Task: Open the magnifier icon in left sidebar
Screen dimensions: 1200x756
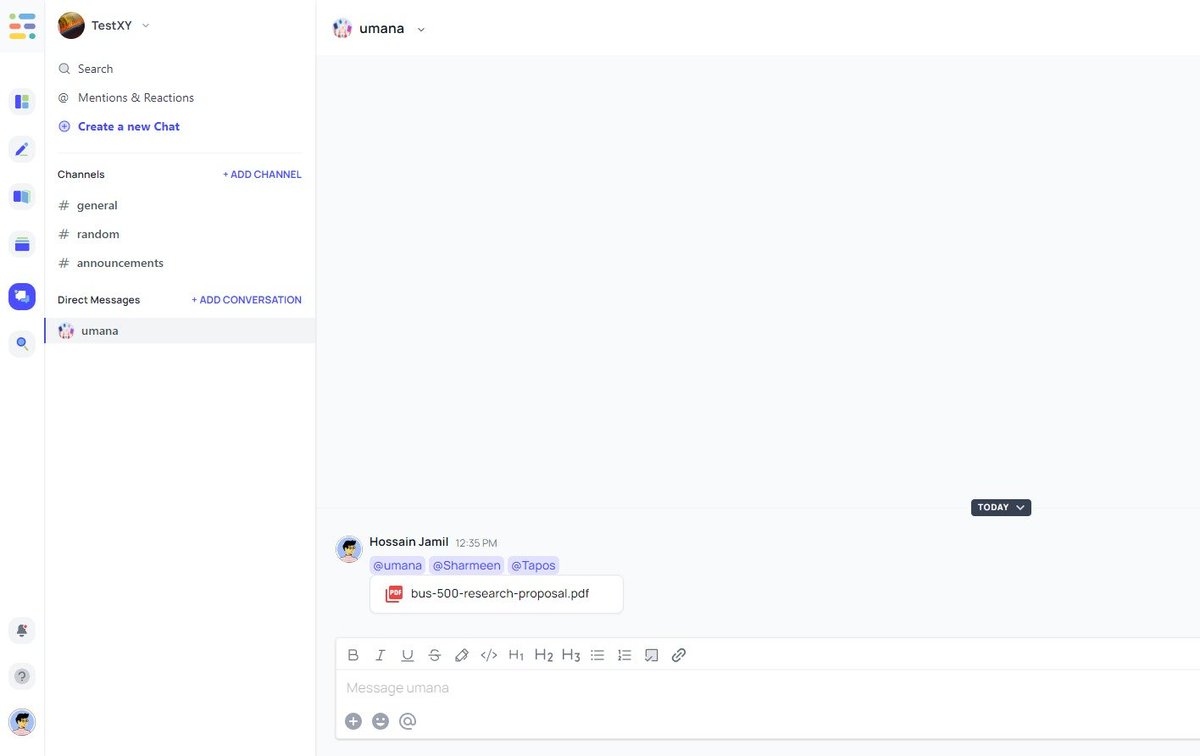Action: [x=22, y=343]
